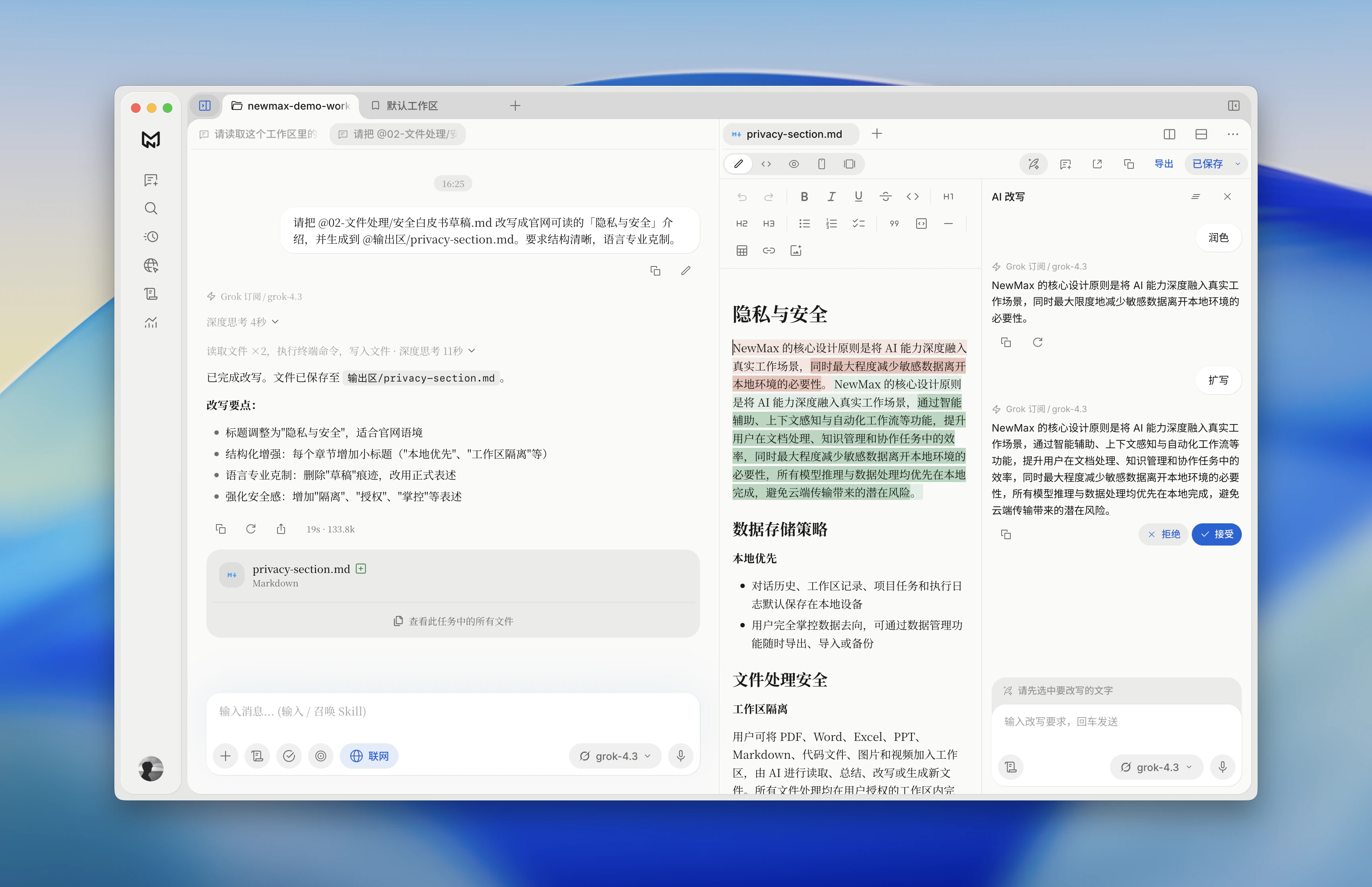
Task: Add a comment via toolbar icon
Action: pos(1065,164)
